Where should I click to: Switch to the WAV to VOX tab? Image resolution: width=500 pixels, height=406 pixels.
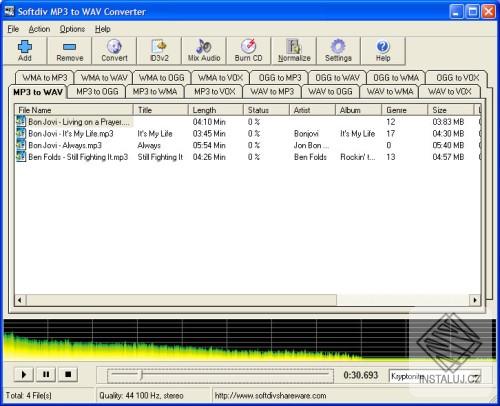tap(449, 91)
